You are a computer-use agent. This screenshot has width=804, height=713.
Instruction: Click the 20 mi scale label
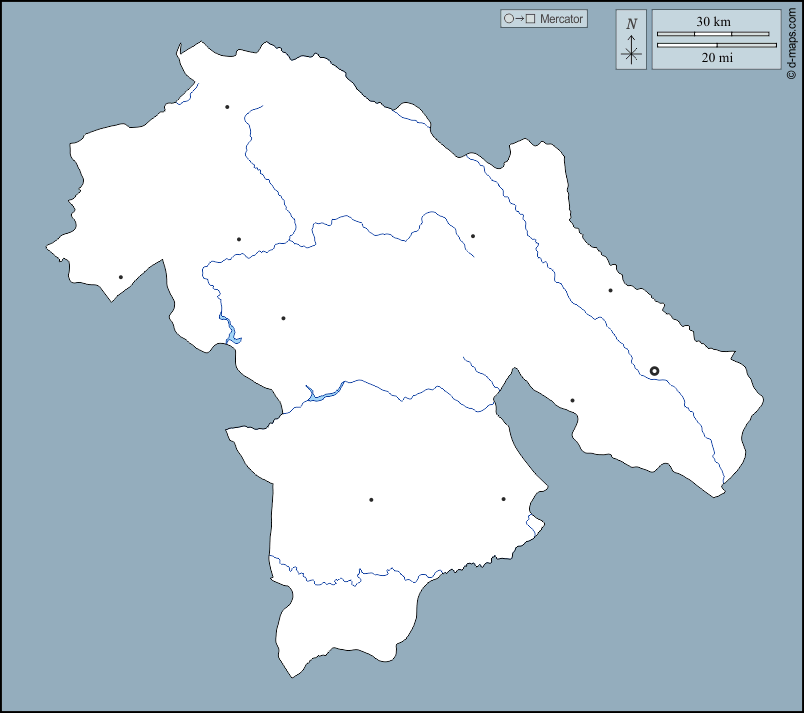click(716, 59)
